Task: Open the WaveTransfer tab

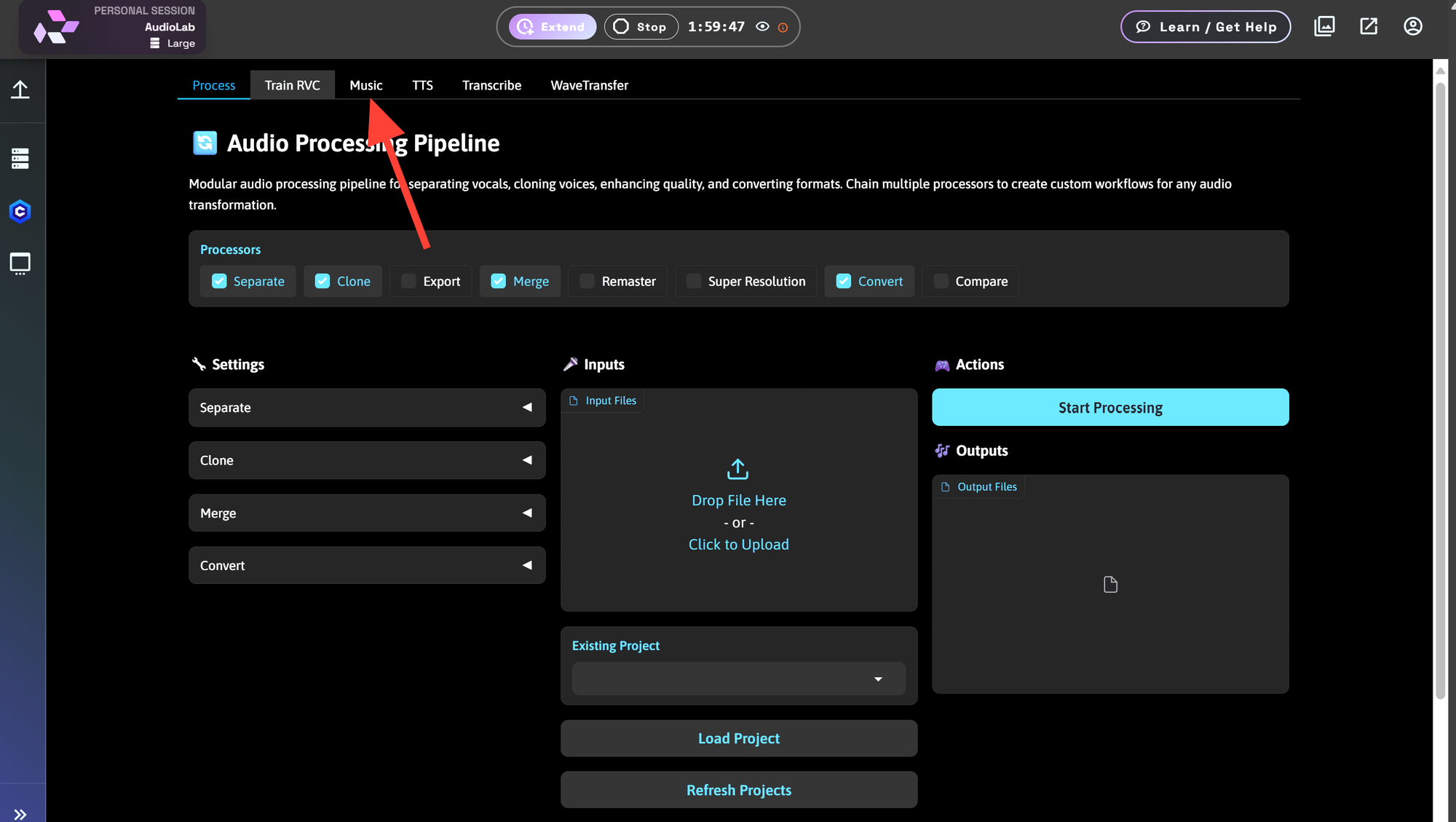Action: pos(590,85)
